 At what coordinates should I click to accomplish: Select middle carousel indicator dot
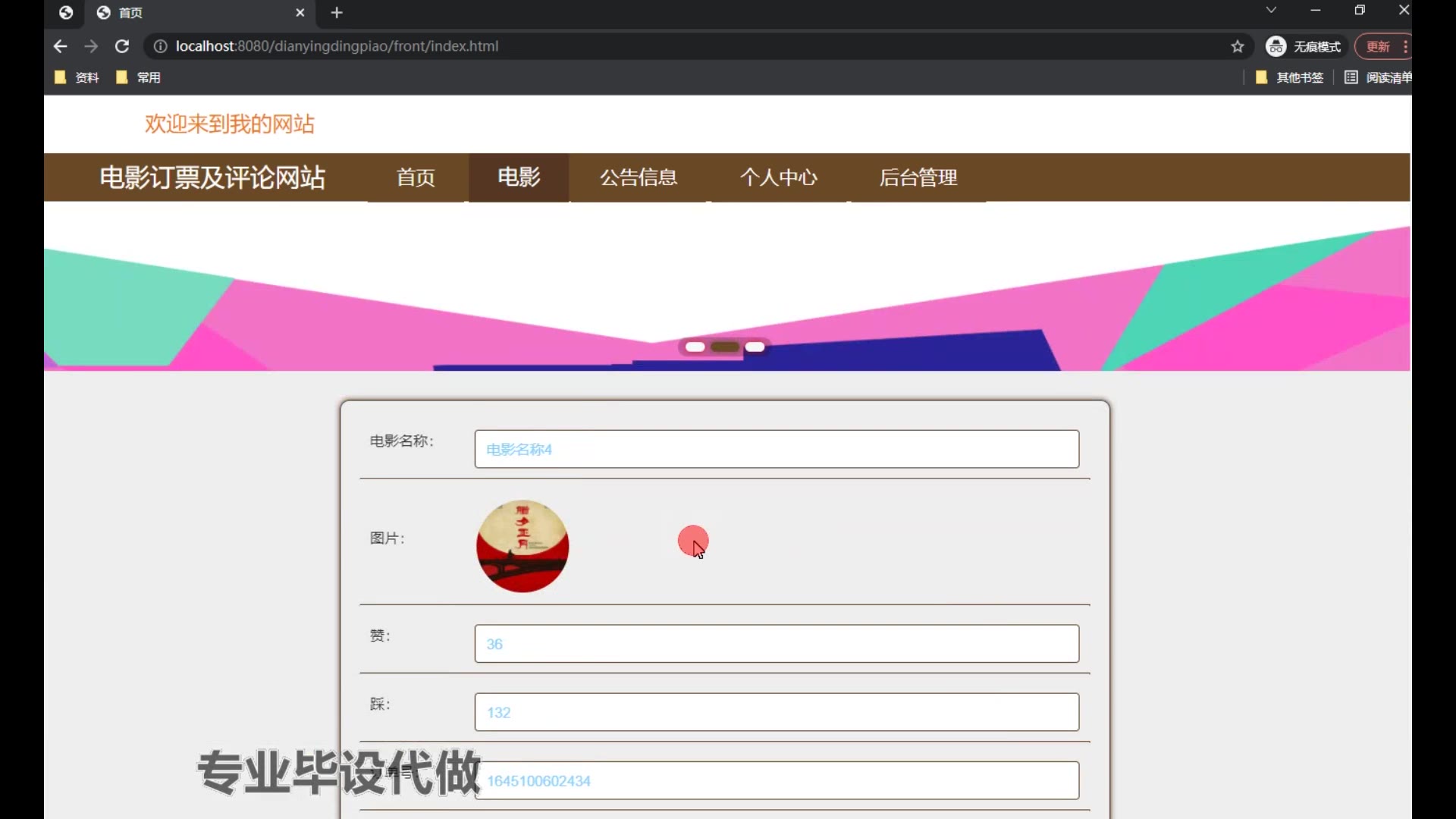tap(725, 347)
